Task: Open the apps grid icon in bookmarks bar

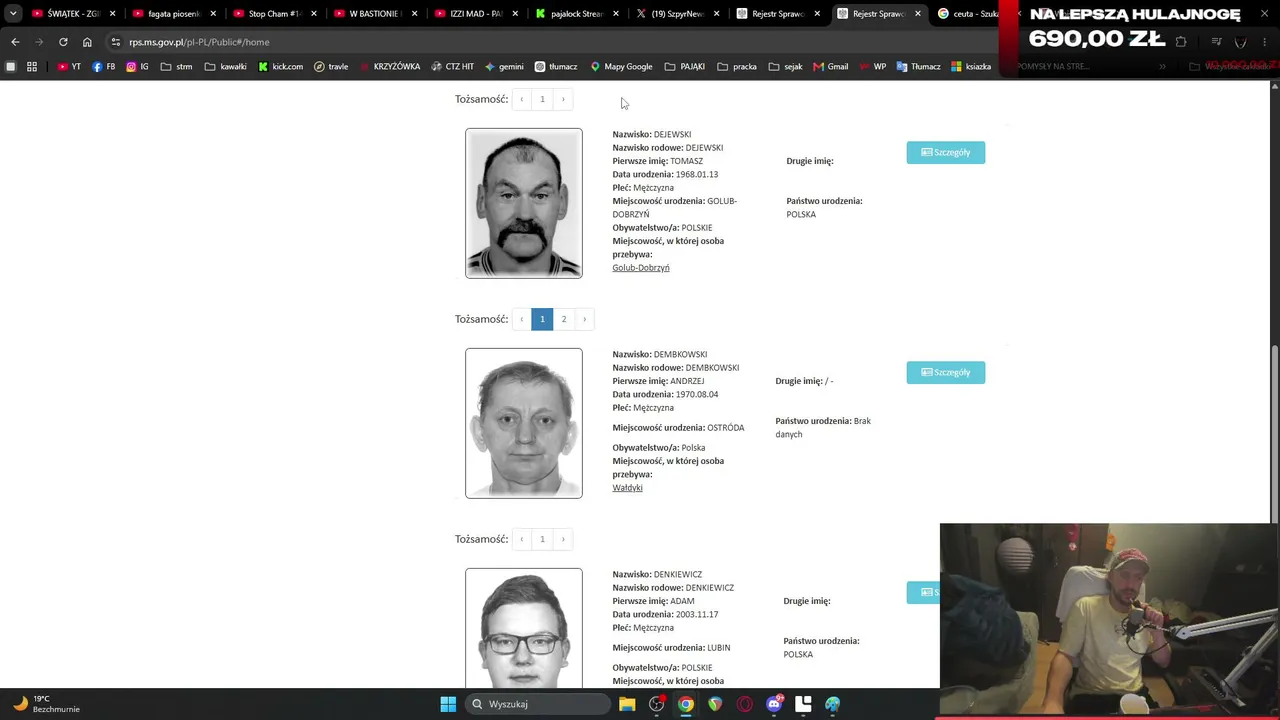Action: click(x=32, y=66)
